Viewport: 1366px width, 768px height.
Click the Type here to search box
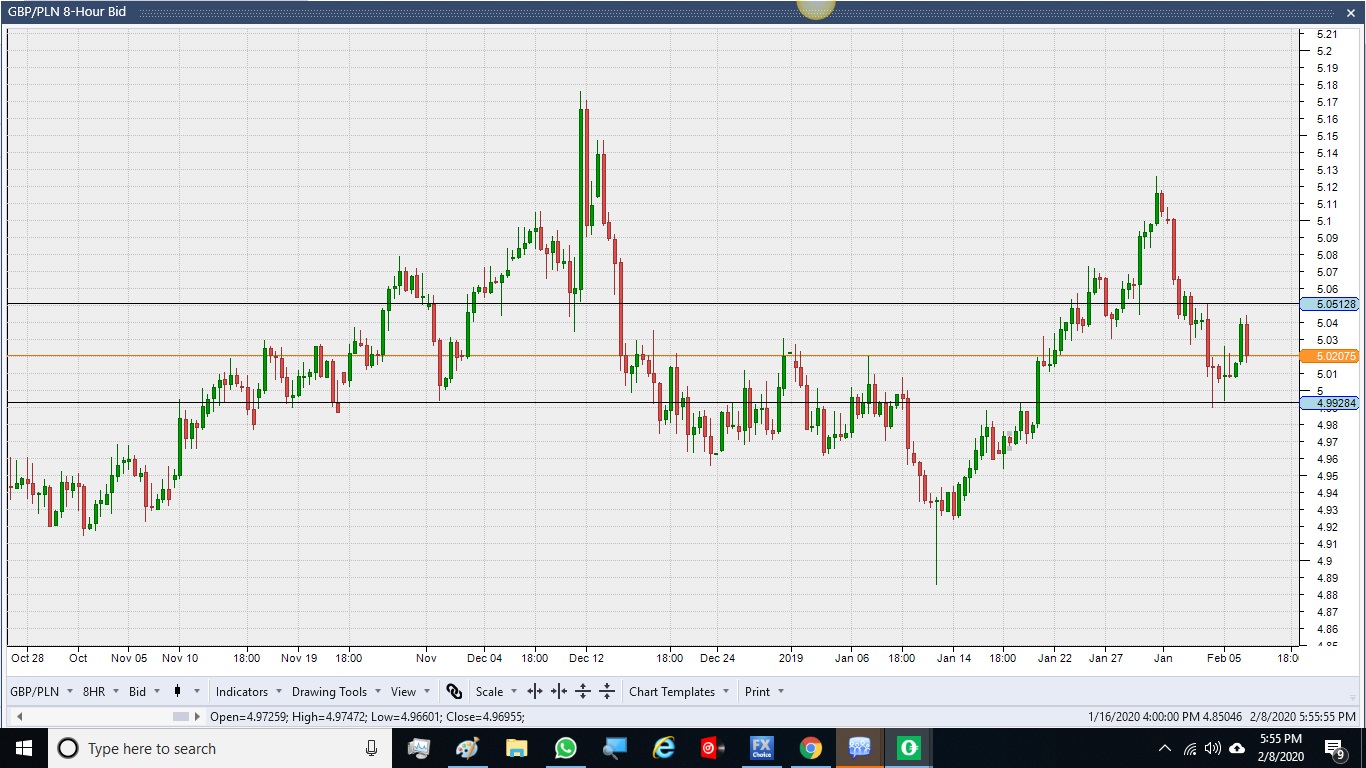click(220, 748)
